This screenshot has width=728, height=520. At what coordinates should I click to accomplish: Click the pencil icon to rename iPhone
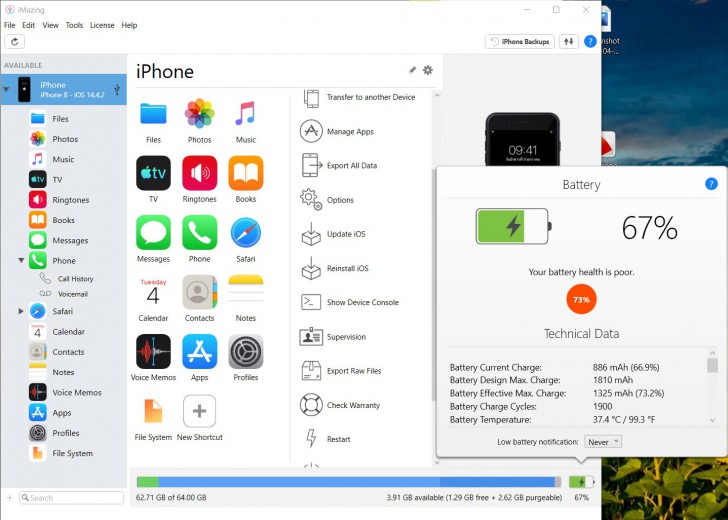click(412, 70)
